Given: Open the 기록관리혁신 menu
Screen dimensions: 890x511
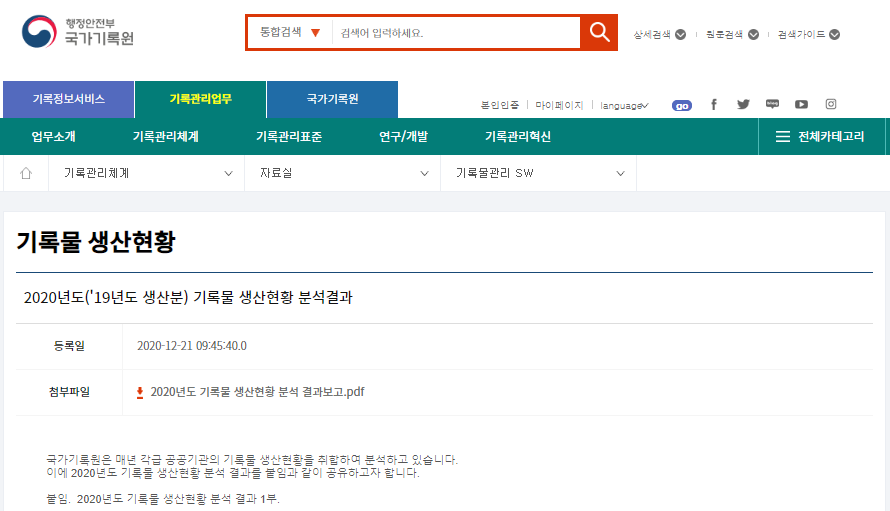Looking at the screenshot, I should [518, 136].
